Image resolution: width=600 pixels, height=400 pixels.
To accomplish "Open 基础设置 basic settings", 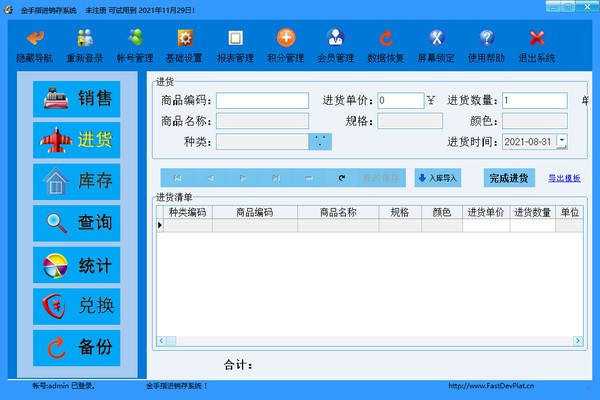I will [x=184, y=45].
